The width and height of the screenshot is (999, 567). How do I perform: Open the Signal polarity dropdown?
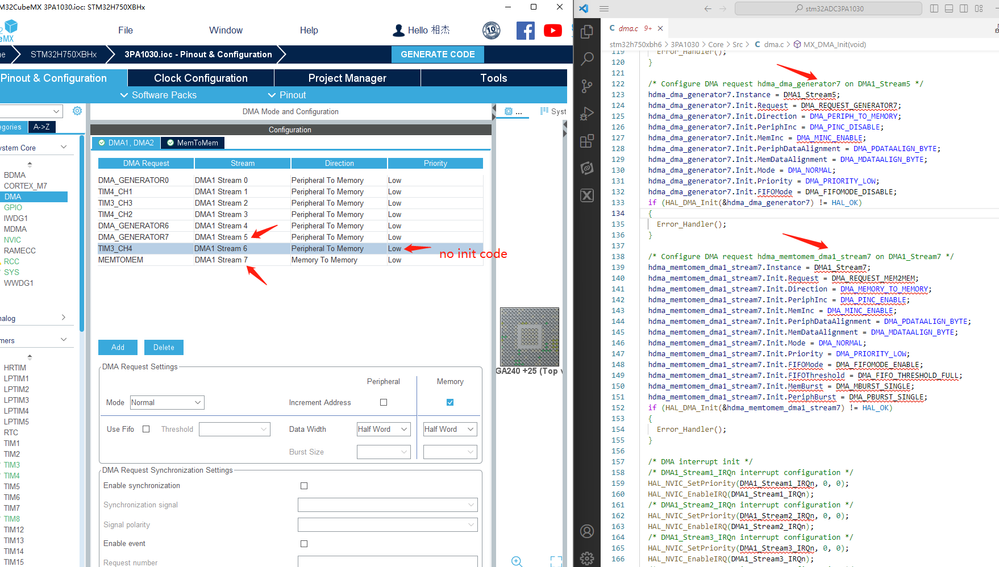[387, 524]
